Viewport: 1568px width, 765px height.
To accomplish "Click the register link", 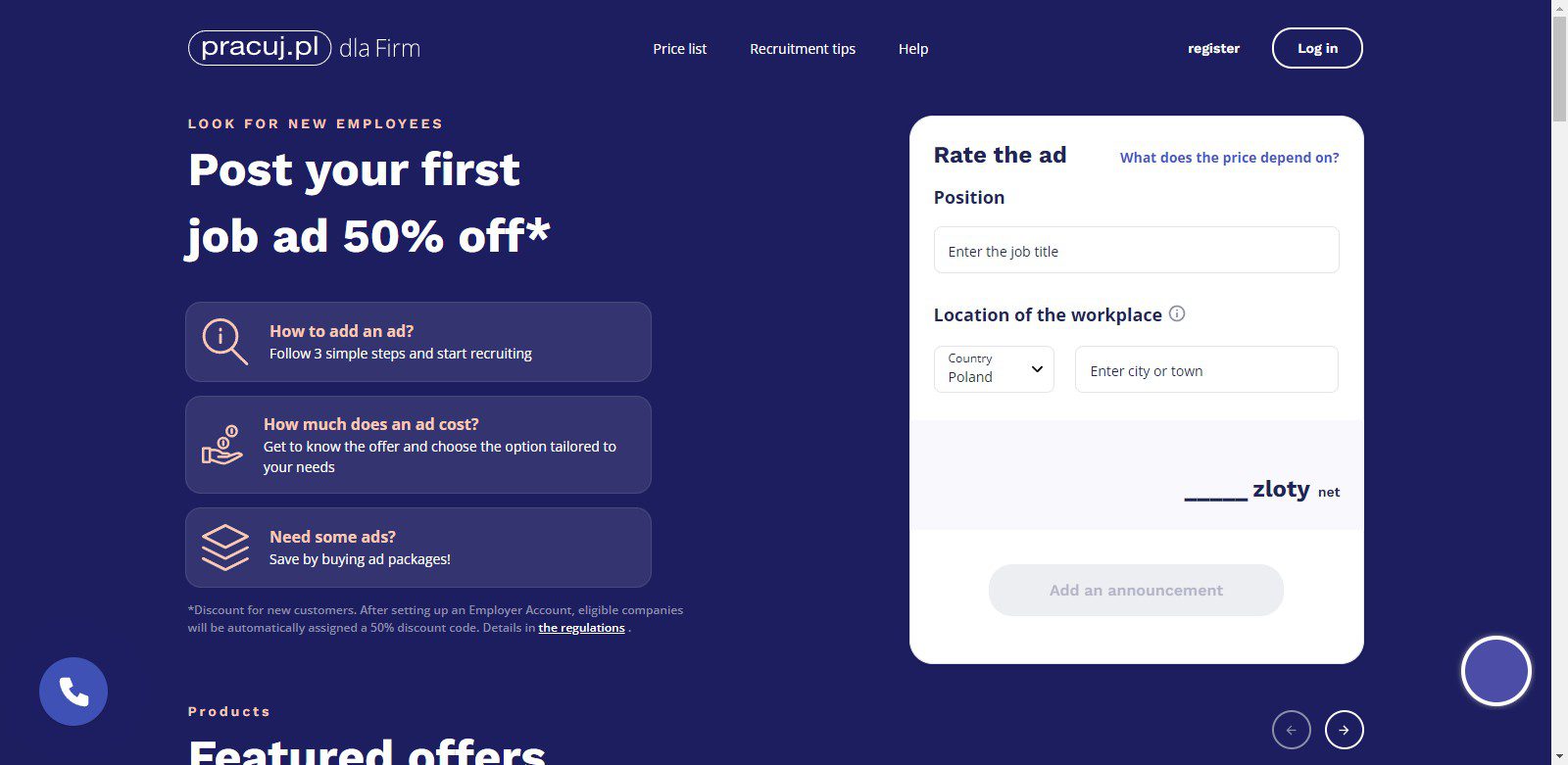I will pyautogui.click(x=1213, y=49).
